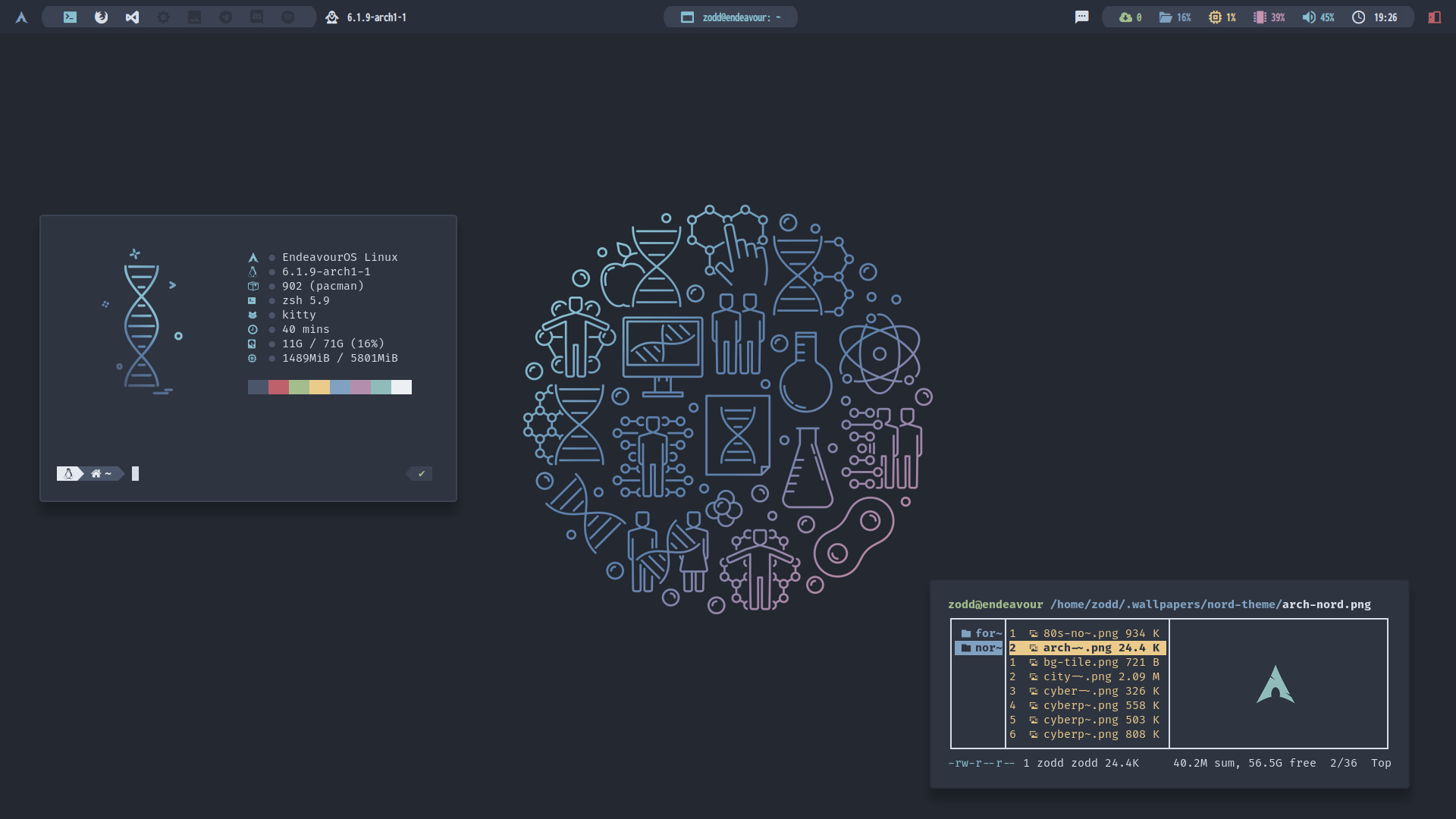Open the power menu door icon
Screen dimensions: 1456x819
1434,17
